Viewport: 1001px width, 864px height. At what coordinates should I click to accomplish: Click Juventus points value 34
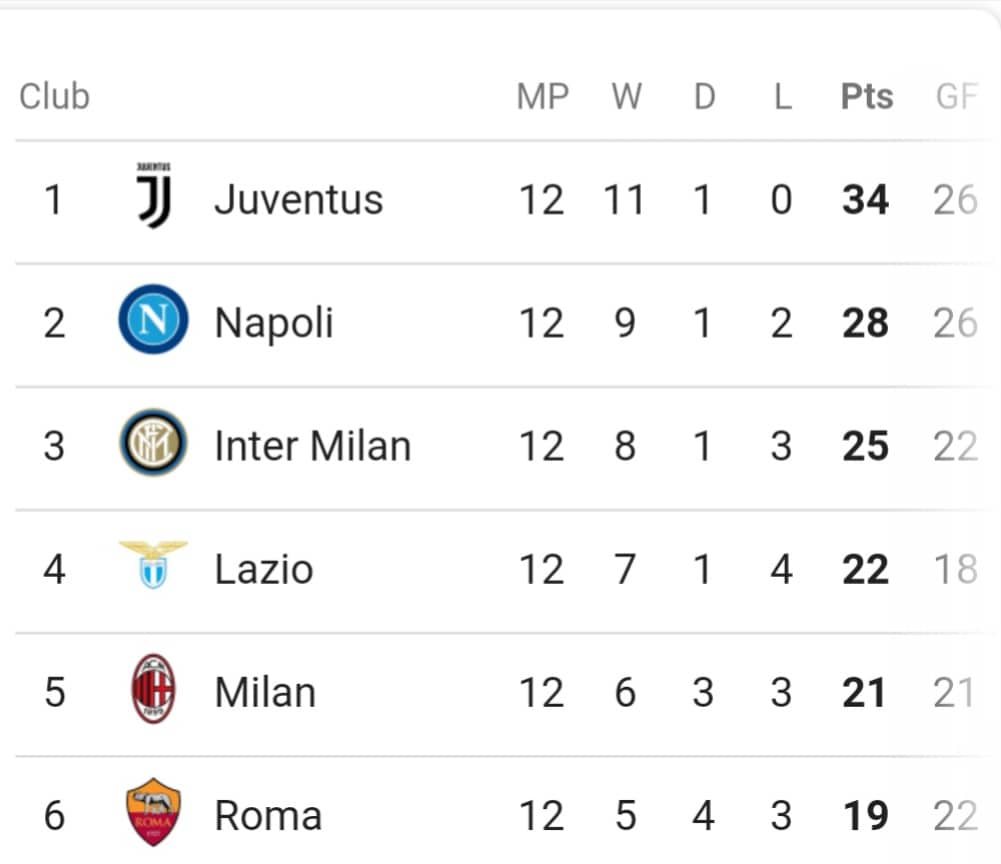(866, 200)
